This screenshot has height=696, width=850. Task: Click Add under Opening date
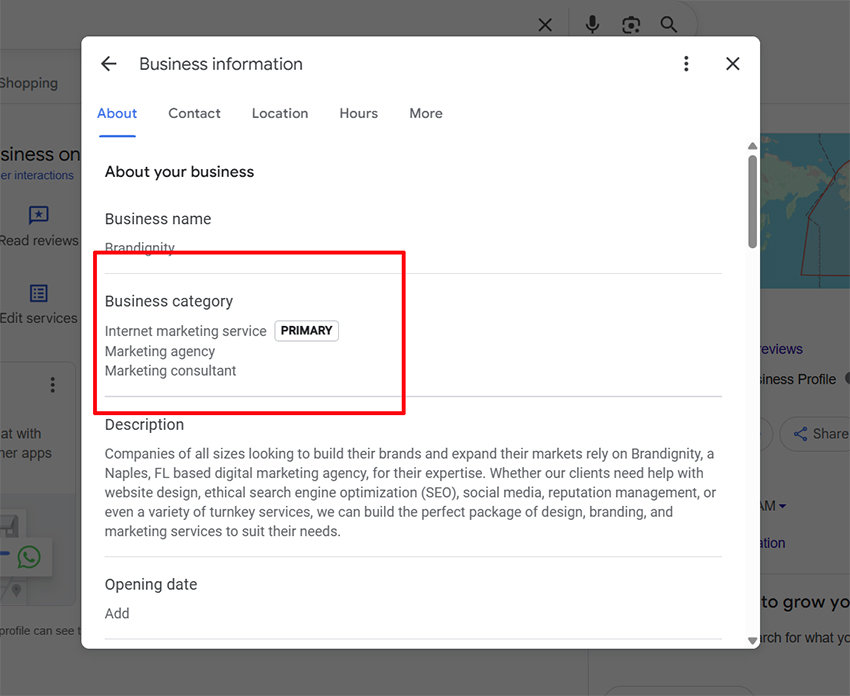pos(117,614)
